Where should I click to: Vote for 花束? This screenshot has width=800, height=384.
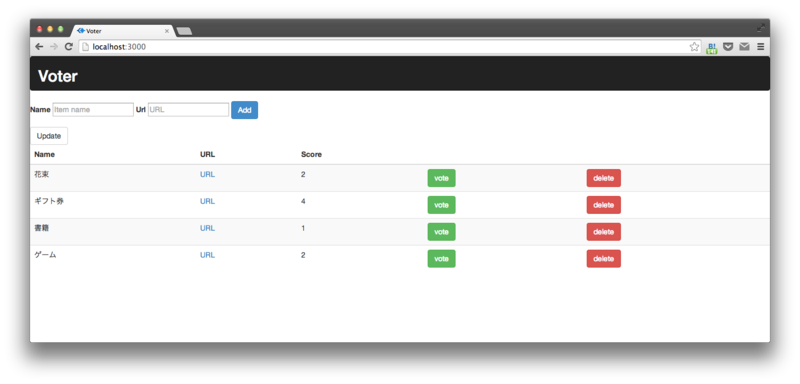pos(441,178)
